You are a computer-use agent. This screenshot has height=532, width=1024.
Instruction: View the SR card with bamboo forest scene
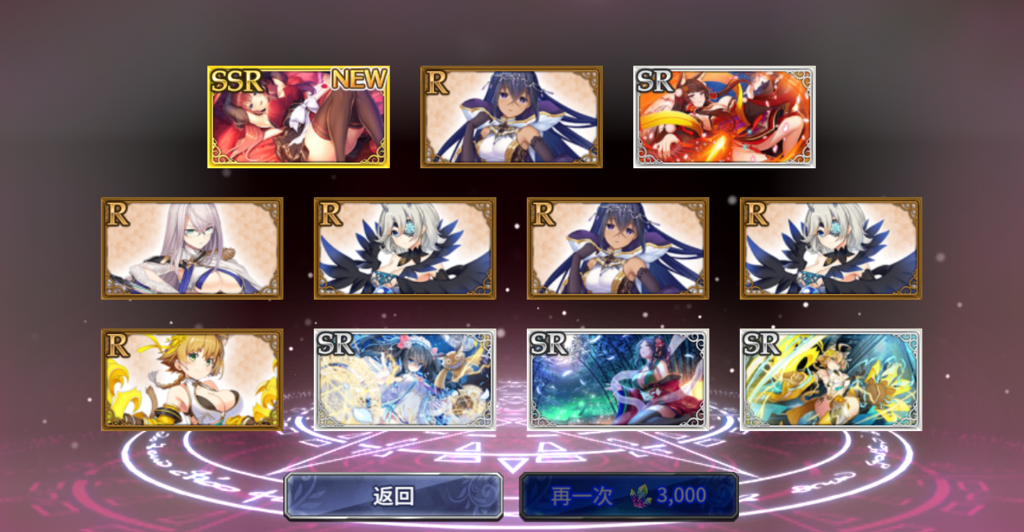point(618,380)
